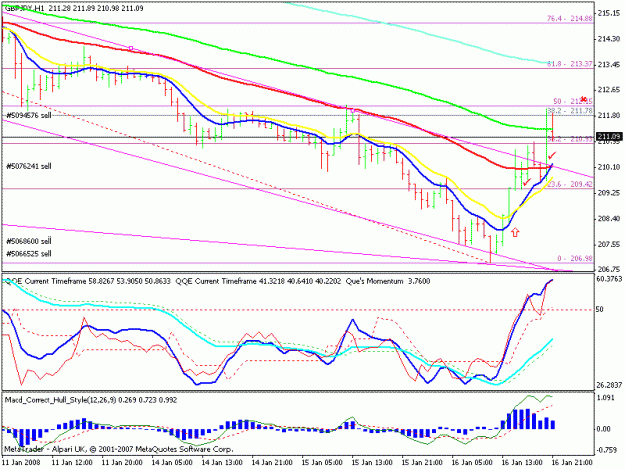Select the '15 Jan 05:00' time label
This screenshot has height=469, width=625.
[322, 462]
